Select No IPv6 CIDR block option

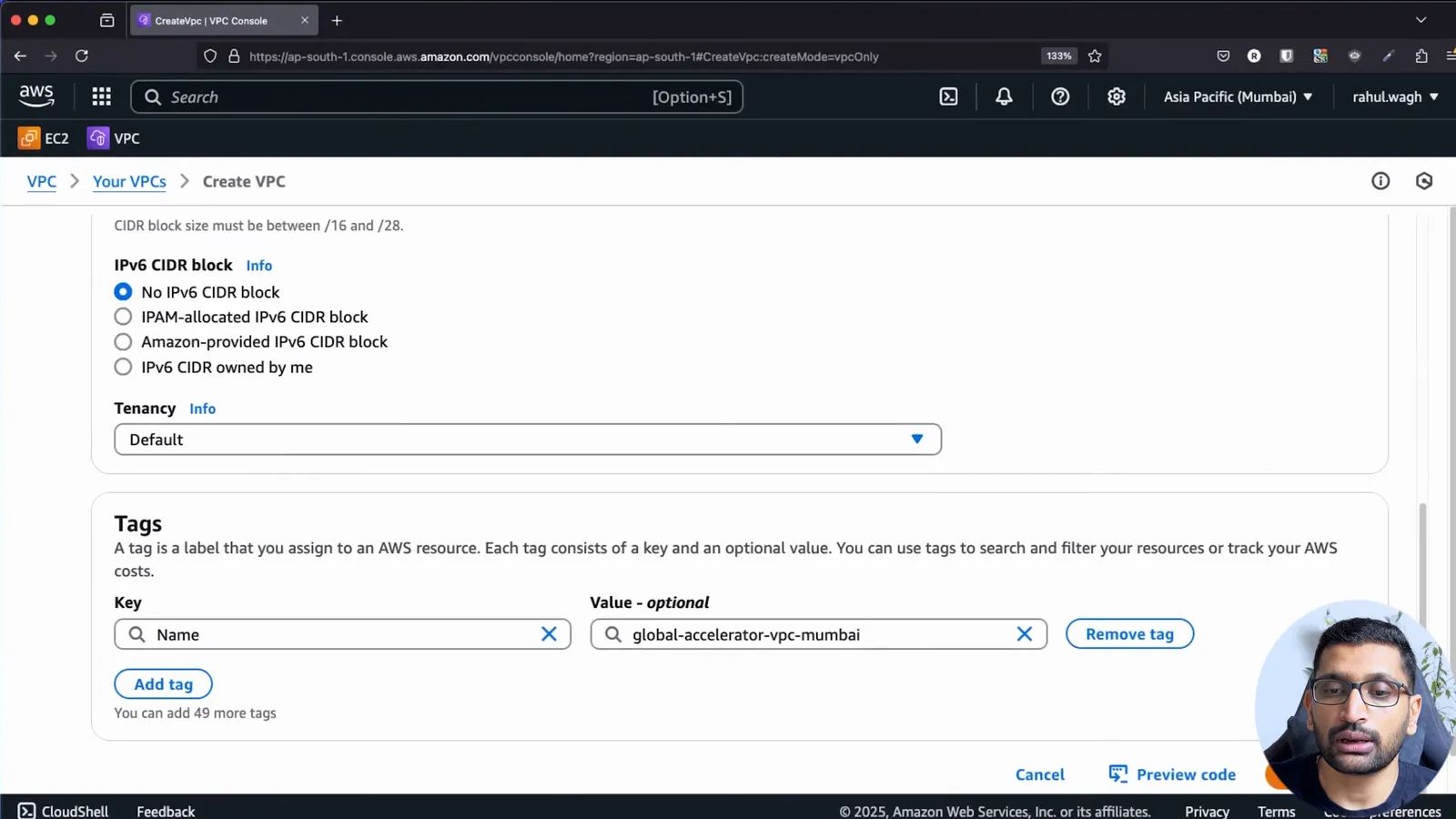123,292
